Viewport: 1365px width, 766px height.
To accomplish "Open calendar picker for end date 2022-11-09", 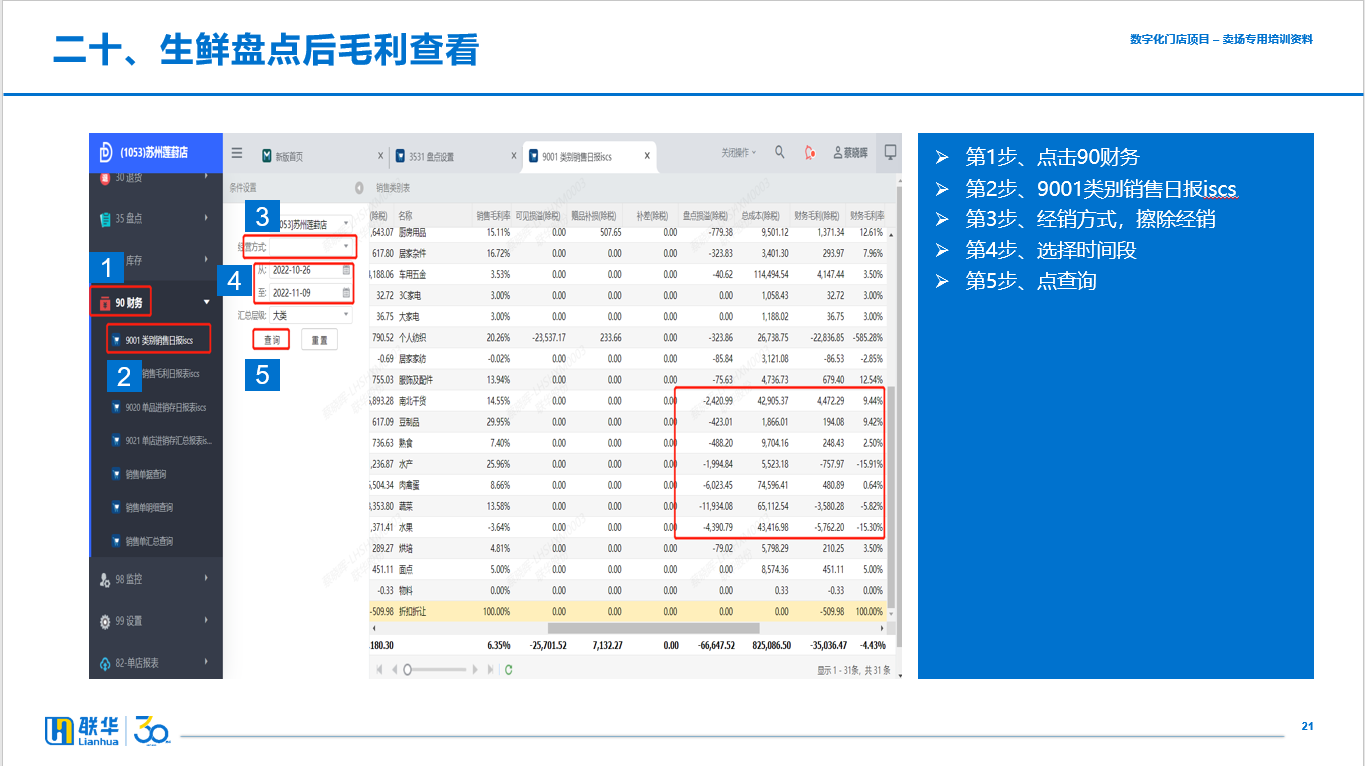I will coord(346,293).
